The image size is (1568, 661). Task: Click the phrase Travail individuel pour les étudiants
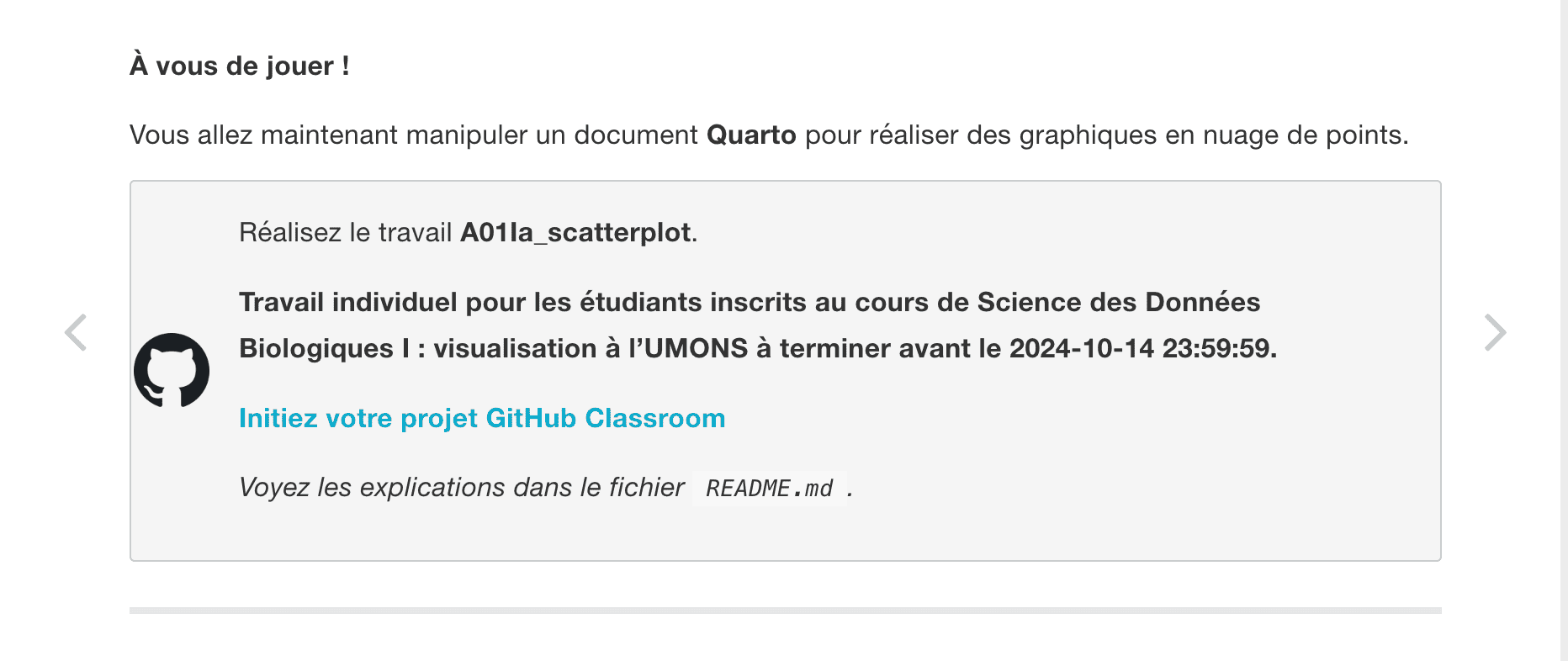470,302
